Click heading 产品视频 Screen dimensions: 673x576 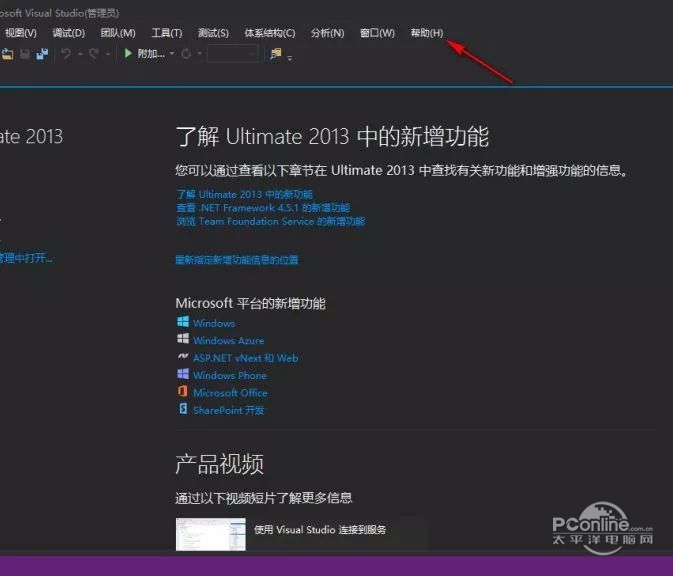pos(219,464)
